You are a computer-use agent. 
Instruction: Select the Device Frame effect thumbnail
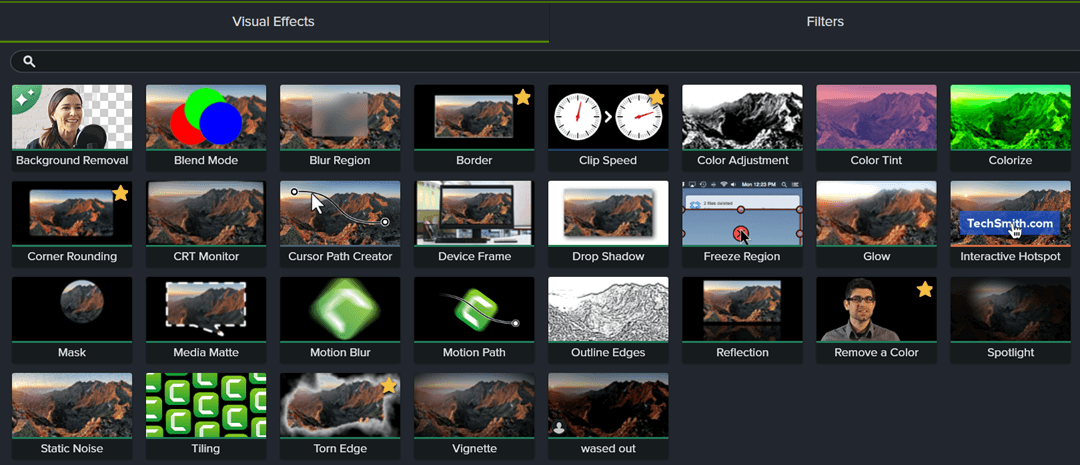click(x=474, y=214)
